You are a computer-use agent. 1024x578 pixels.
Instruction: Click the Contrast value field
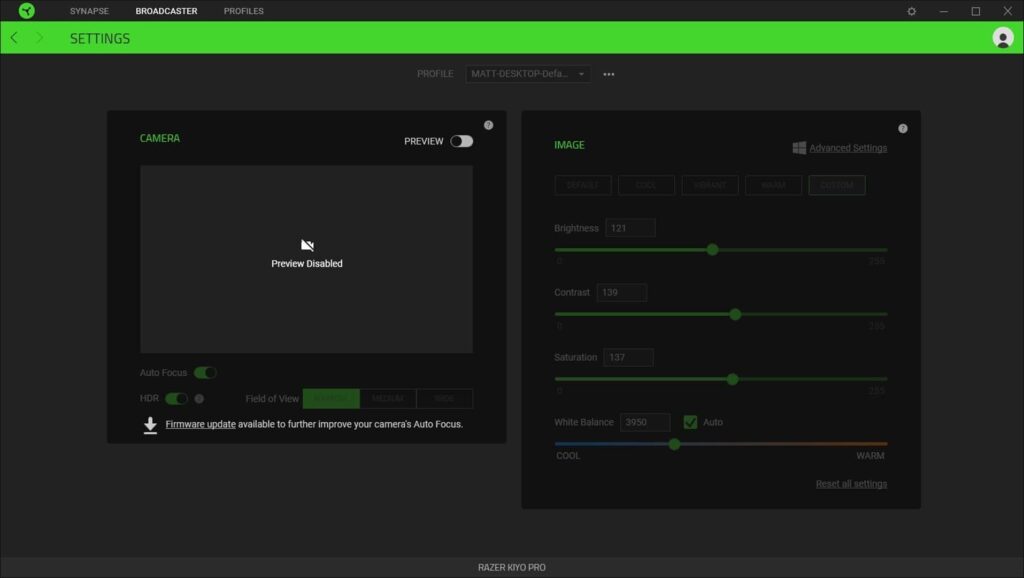[622, 293]
